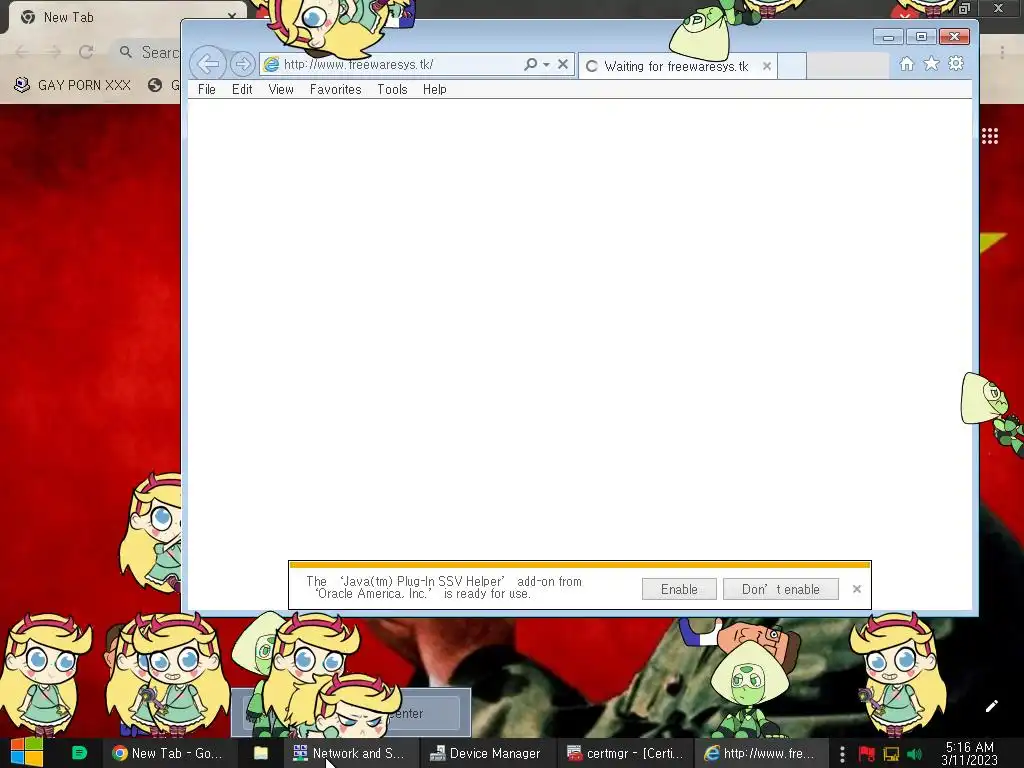Minimize the Internet Explorer window
Screen dimensions: 1024x768
(888, 37)
